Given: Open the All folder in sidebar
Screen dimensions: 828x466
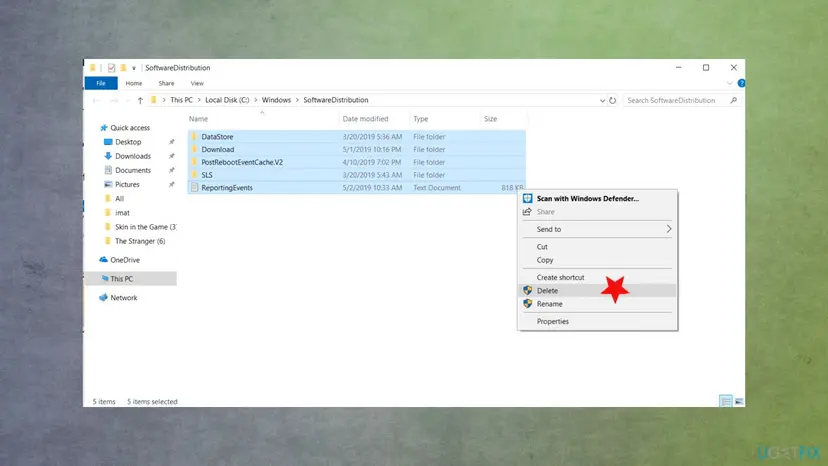Looking at the screenshot, I should click(119, 199).
